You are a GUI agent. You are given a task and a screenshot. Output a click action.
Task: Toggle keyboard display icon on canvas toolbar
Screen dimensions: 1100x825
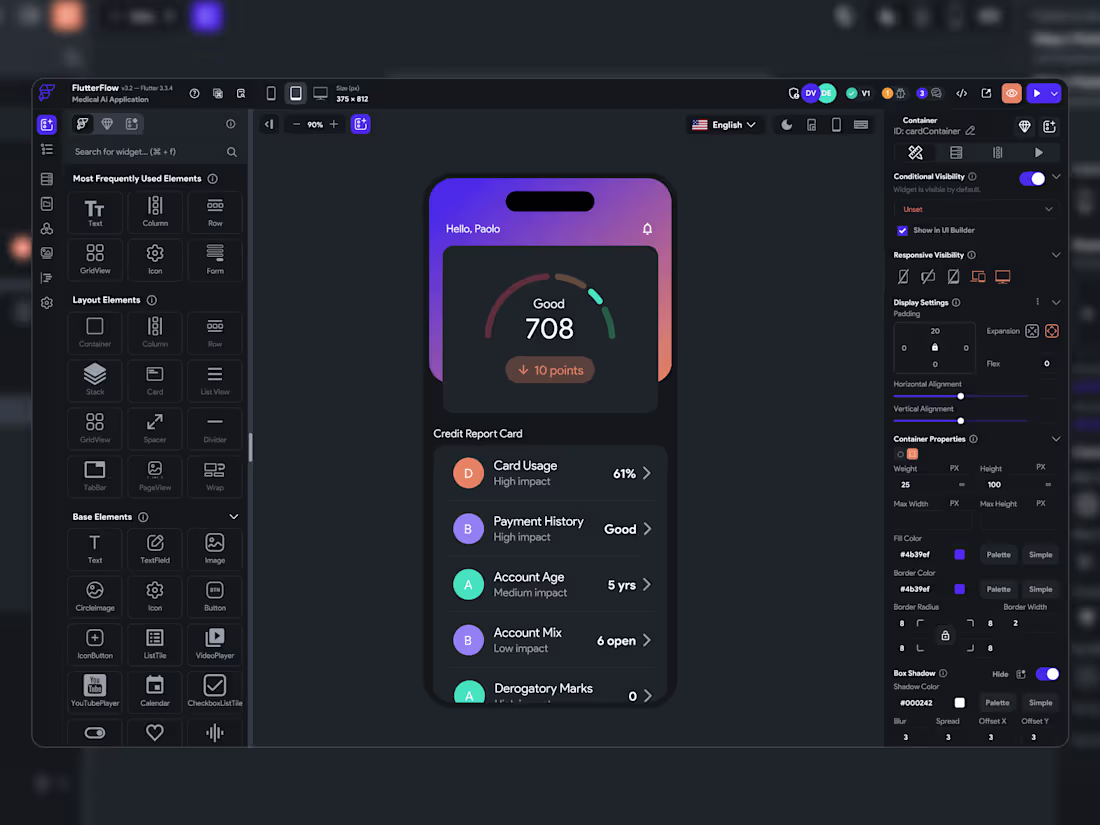pyautogui.click(x=861, y=125)
